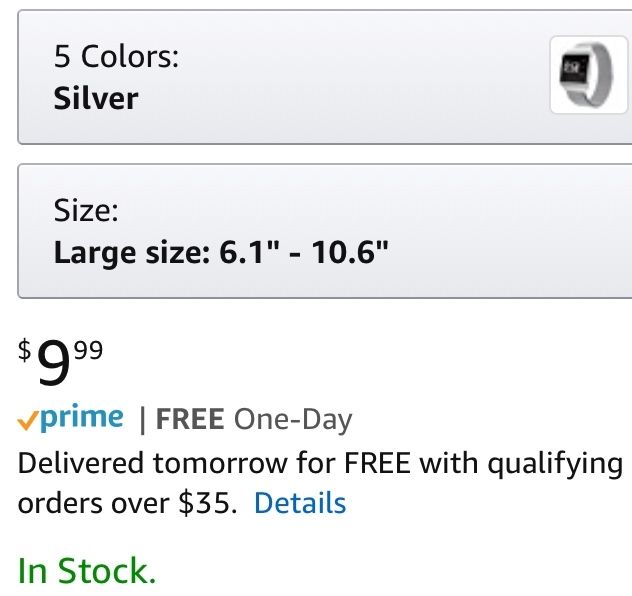Click the "Size:" label
632x596 pixels.
86,211
